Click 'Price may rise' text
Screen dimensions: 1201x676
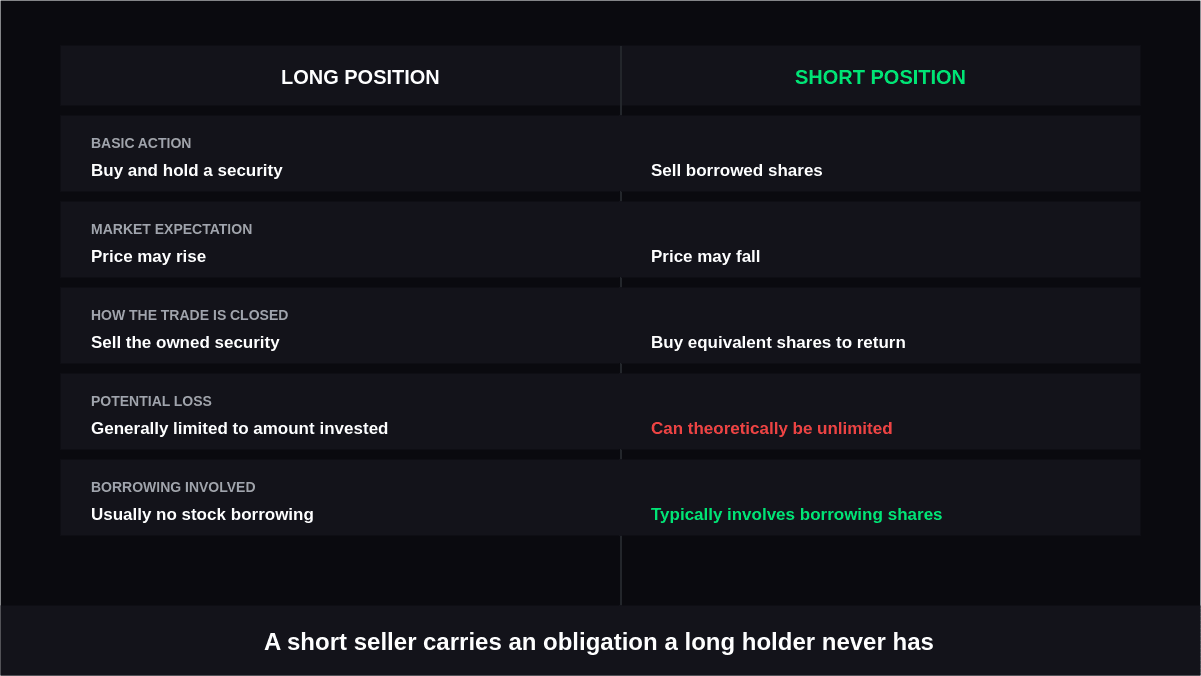pos(148,257)
